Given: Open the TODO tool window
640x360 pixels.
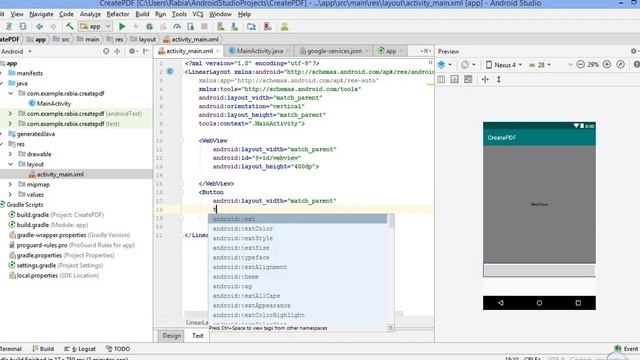Looking at the screenshot, I should 118,349.
